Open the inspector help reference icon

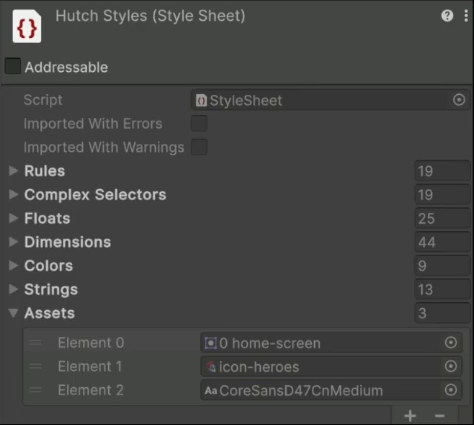pyautogui.click(x=447, y=16)
